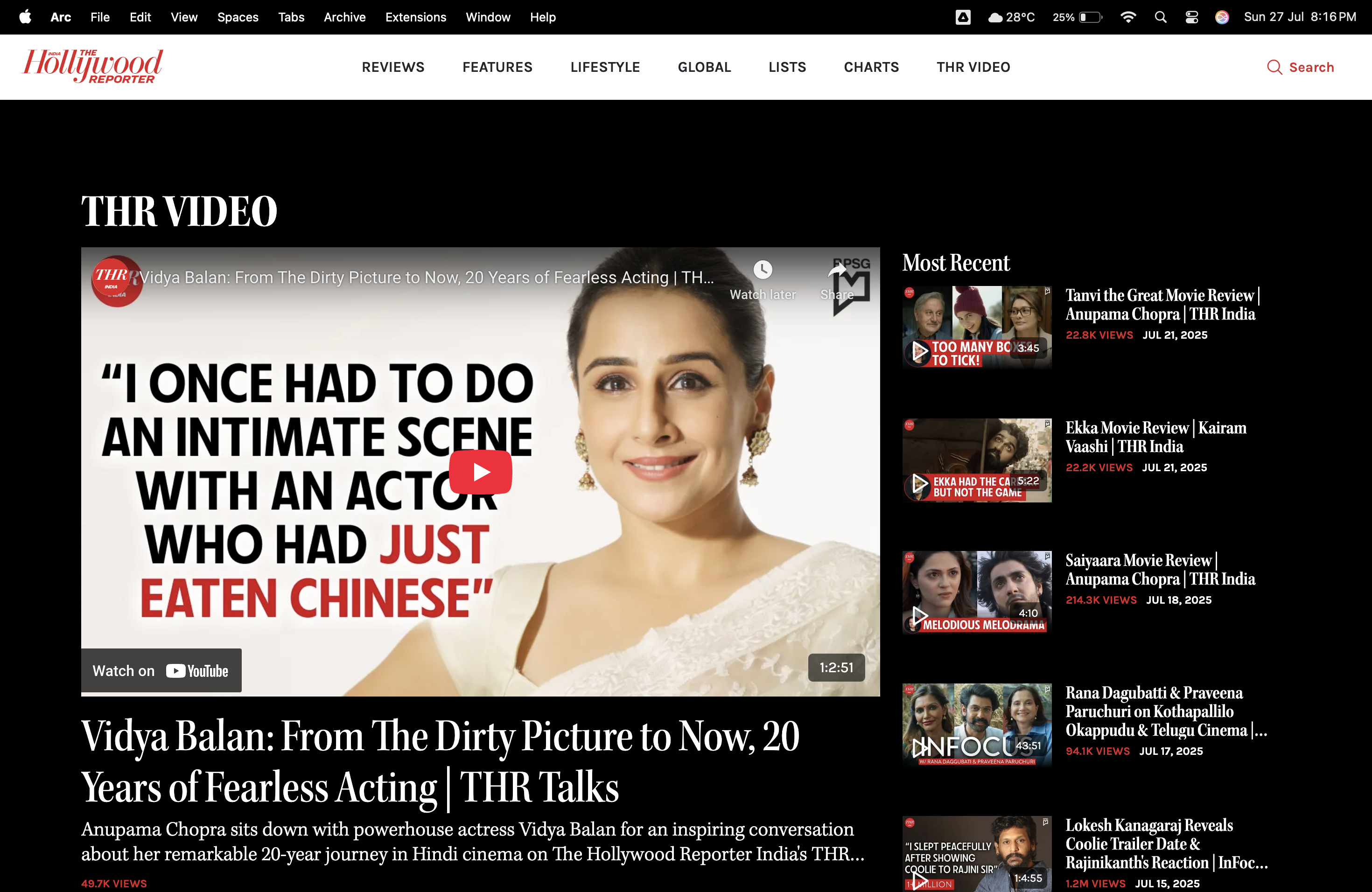Viewport: 1372px width, 892px height.
Task: Open the Wi-Fi status icon
Action: 1127,17
